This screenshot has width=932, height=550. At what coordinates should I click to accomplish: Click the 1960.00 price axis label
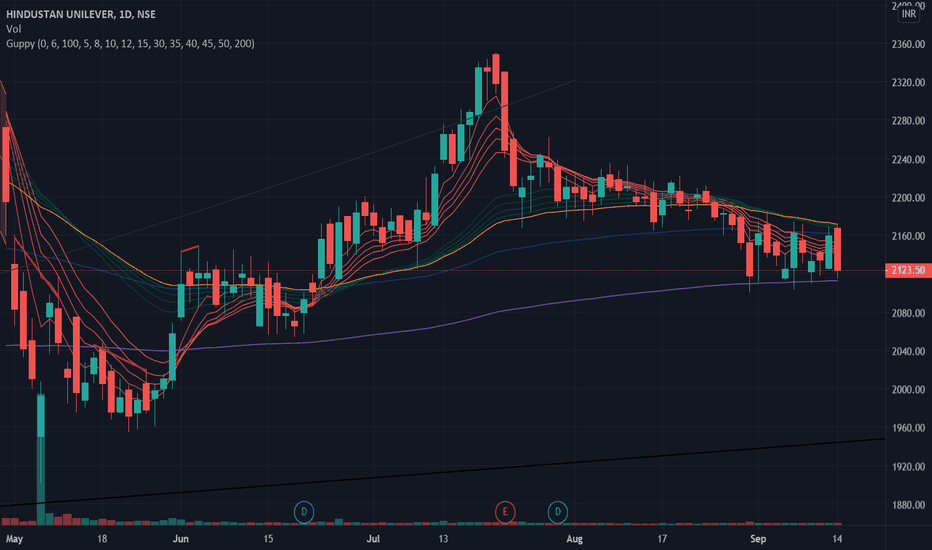[x=908, y=428]
